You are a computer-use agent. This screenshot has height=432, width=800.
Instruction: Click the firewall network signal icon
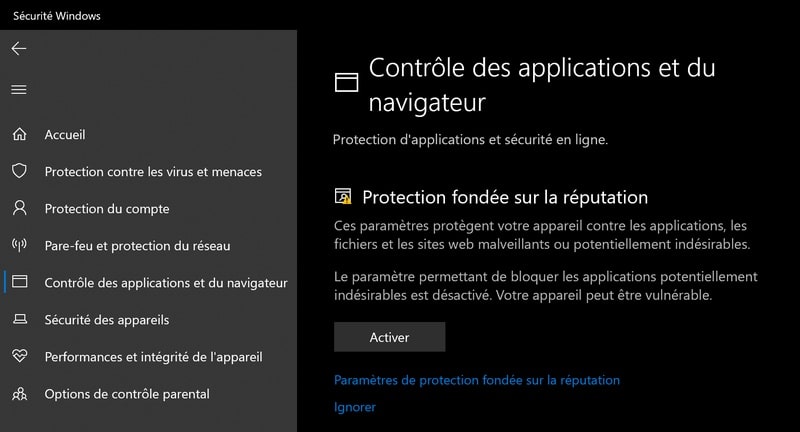click(x=19, y=245)
